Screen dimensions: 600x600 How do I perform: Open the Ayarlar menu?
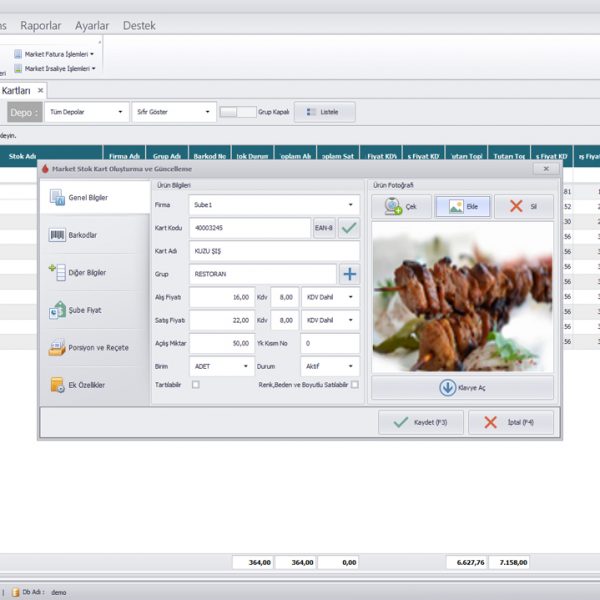[92, 26]
